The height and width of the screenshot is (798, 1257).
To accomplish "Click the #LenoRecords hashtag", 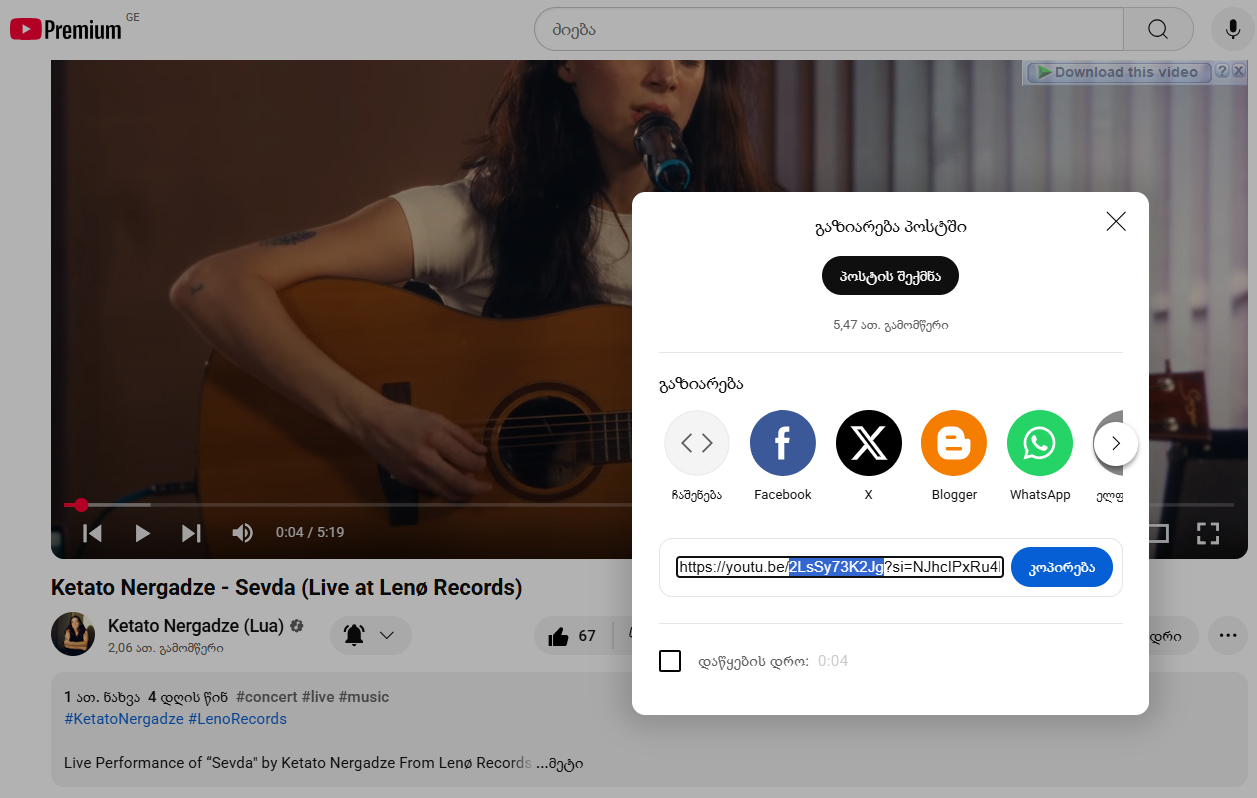I will (x=237, y=719).
